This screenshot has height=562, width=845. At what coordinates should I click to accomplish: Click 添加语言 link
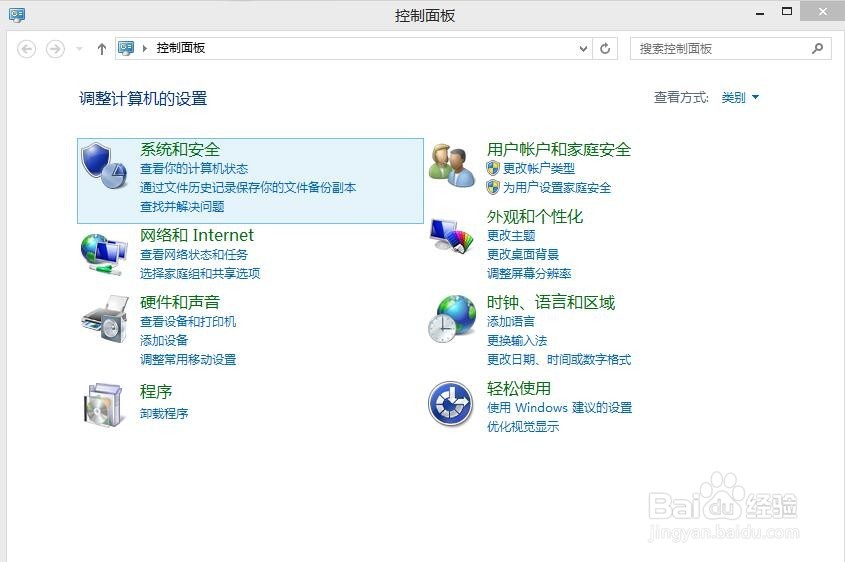[x=511, y=322]
